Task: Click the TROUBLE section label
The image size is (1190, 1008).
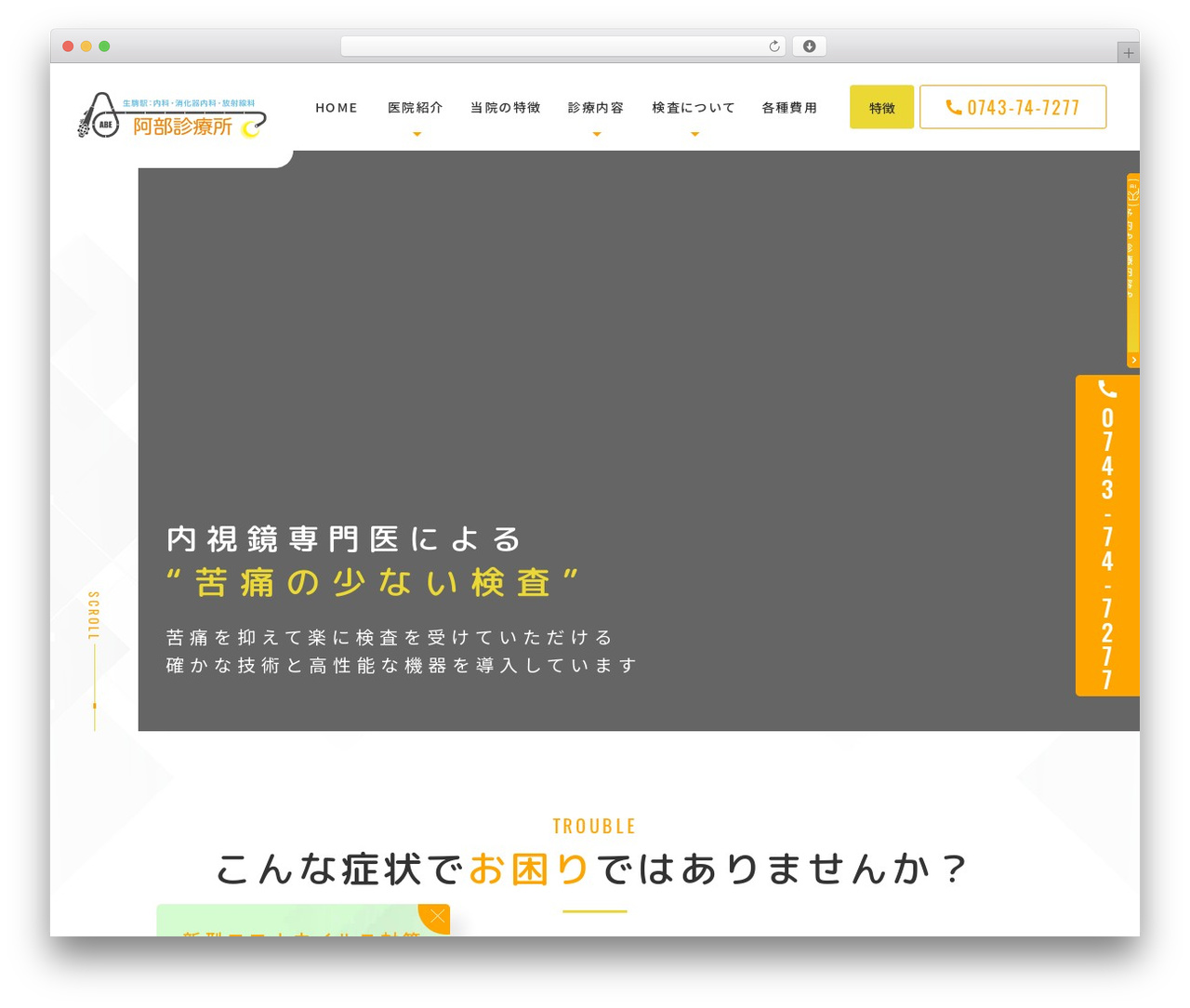Action: click(594, 826)
